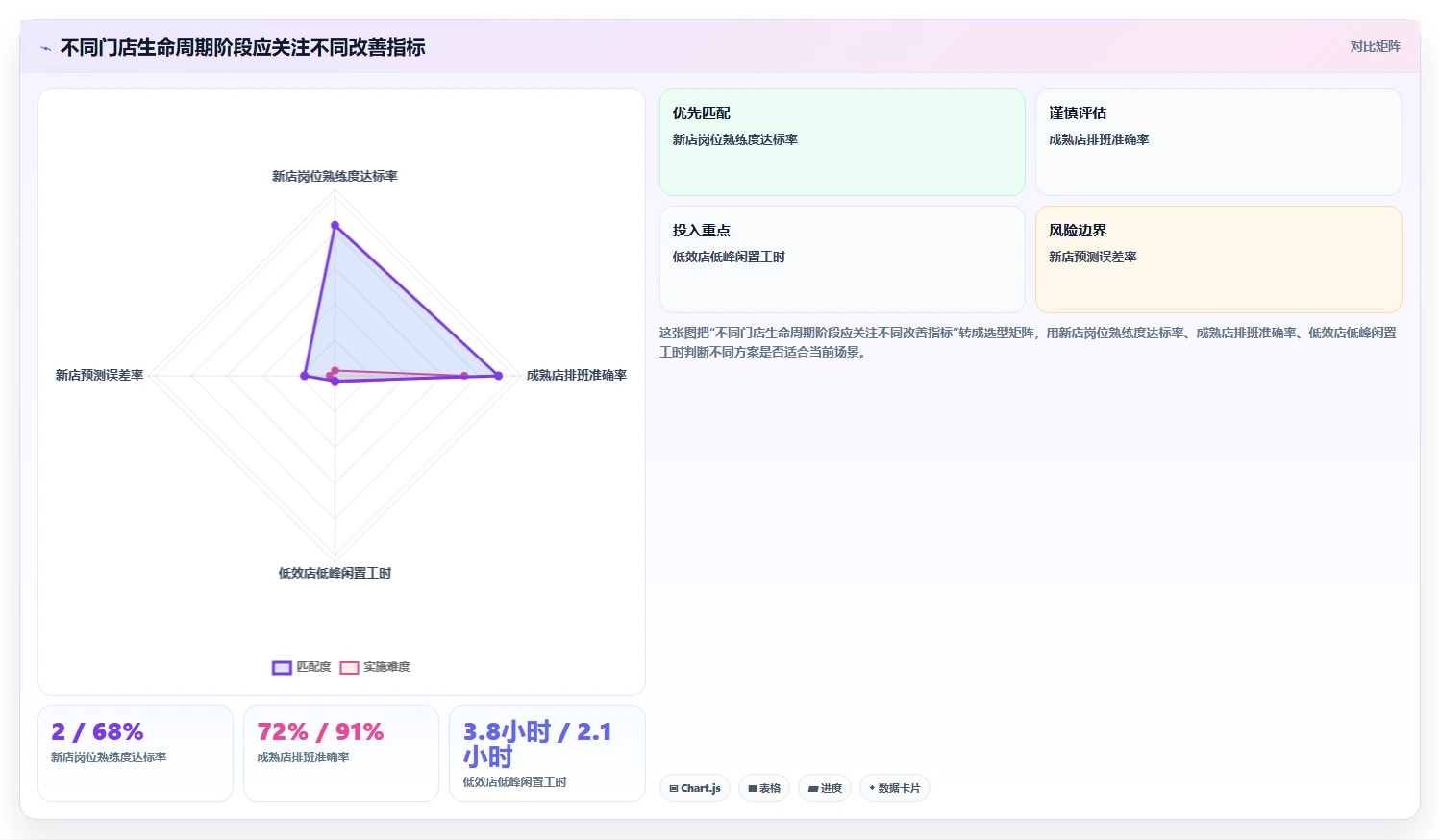Click the 实施难度 legend label
Image resolution: width=1440 pixels, height=840 pixels.
386,667
